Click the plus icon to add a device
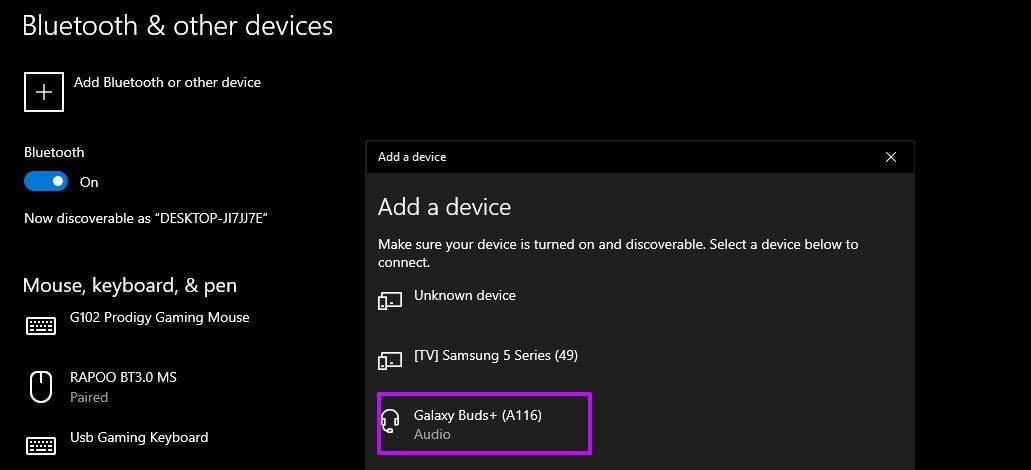Viewport: 1031px width, 470px height. (44, 92)
